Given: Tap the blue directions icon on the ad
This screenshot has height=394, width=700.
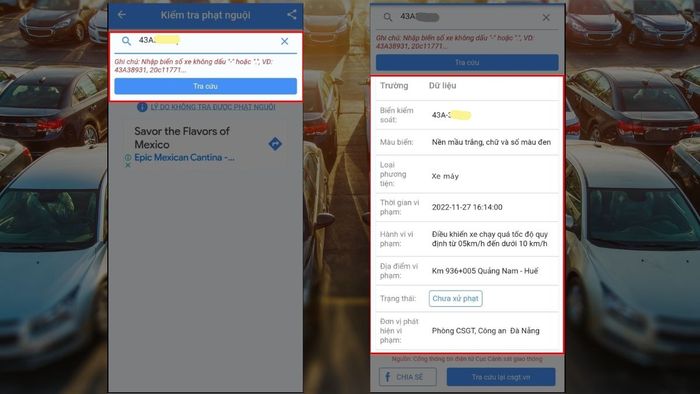Looking at the screenshot, I should coord(275,144).
